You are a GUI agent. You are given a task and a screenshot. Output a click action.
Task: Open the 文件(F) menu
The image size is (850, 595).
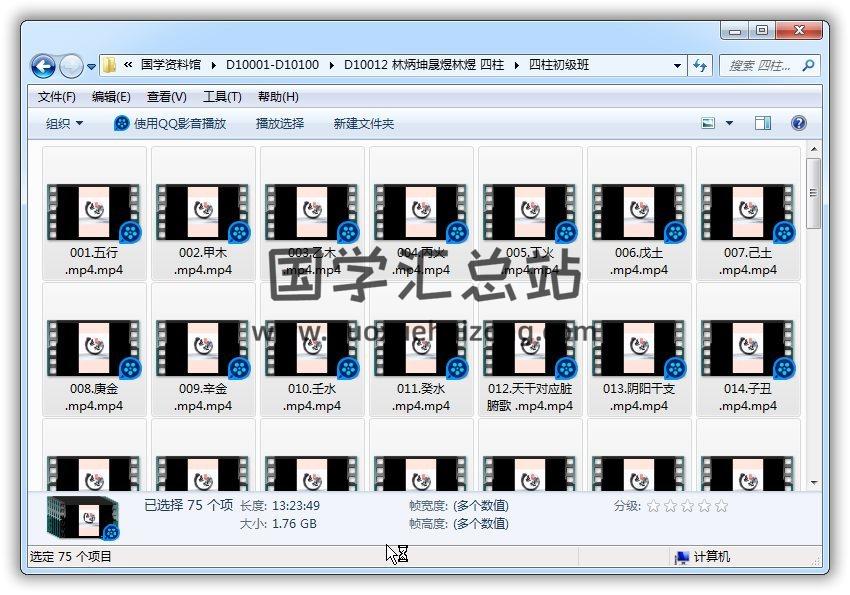click(x=56, y=97)
